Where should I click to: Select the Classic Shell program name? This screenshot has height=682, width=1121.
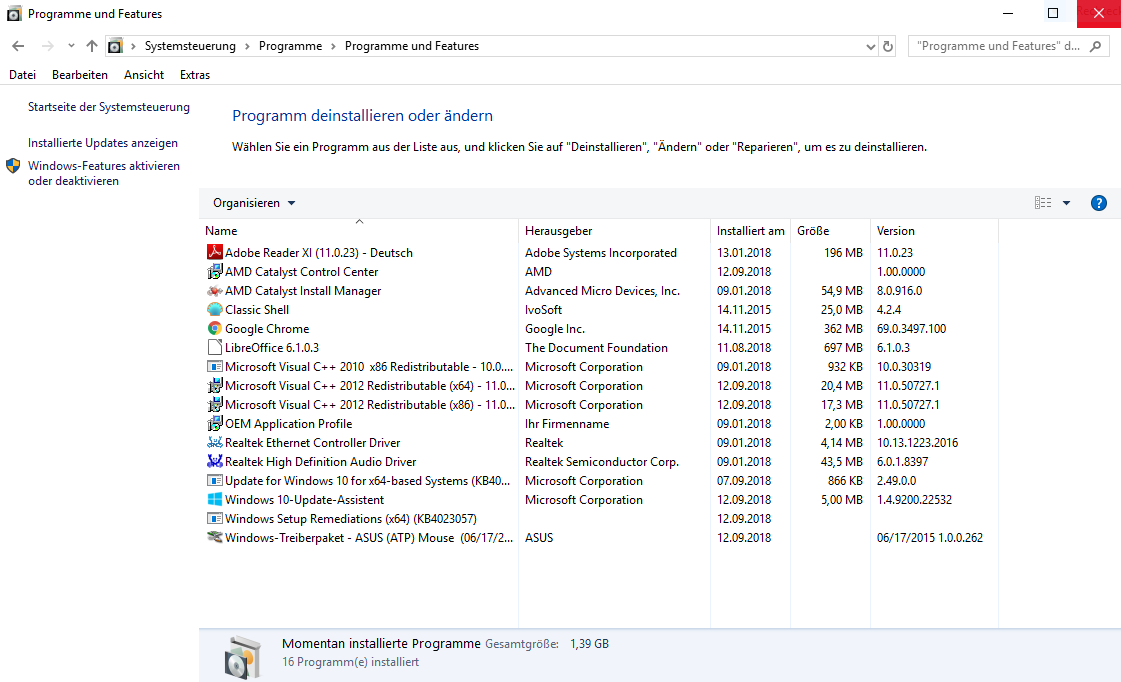click(x=257, y=310)
